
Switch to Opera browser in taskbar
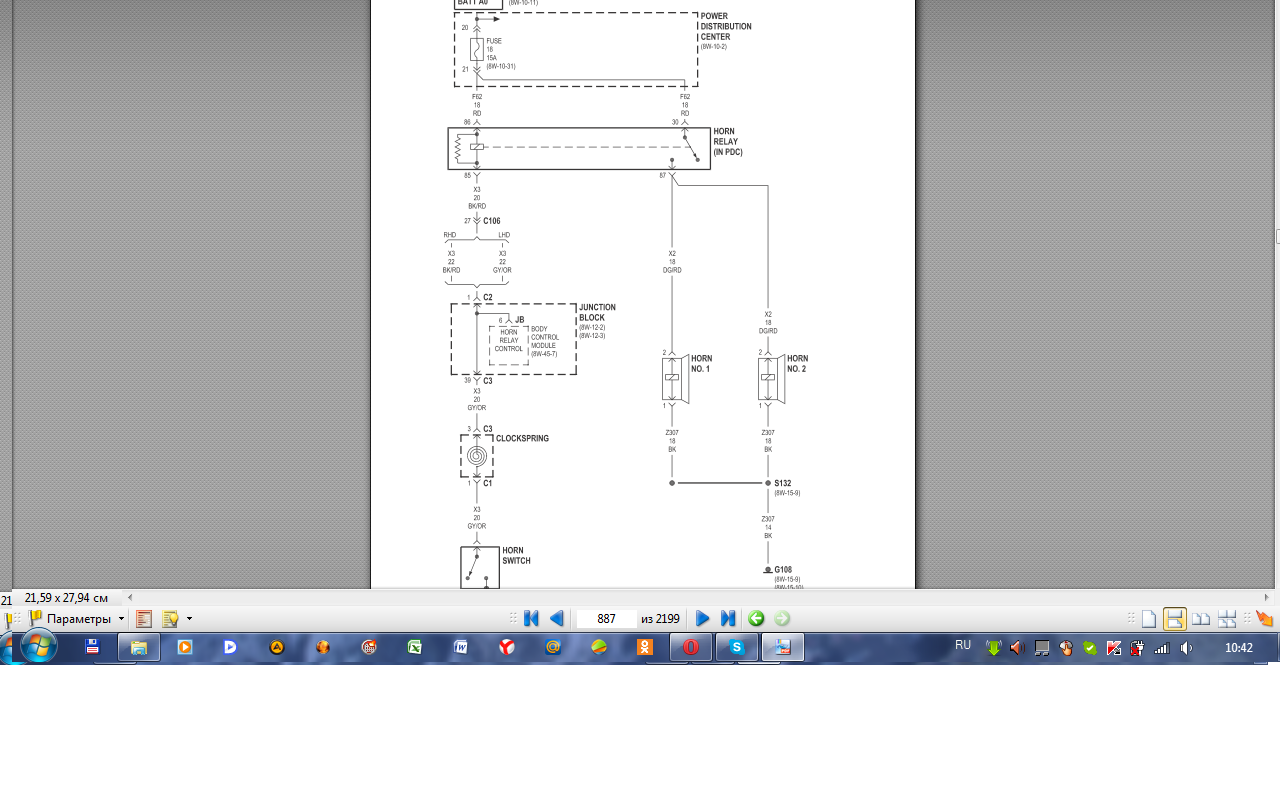point(691,647)
